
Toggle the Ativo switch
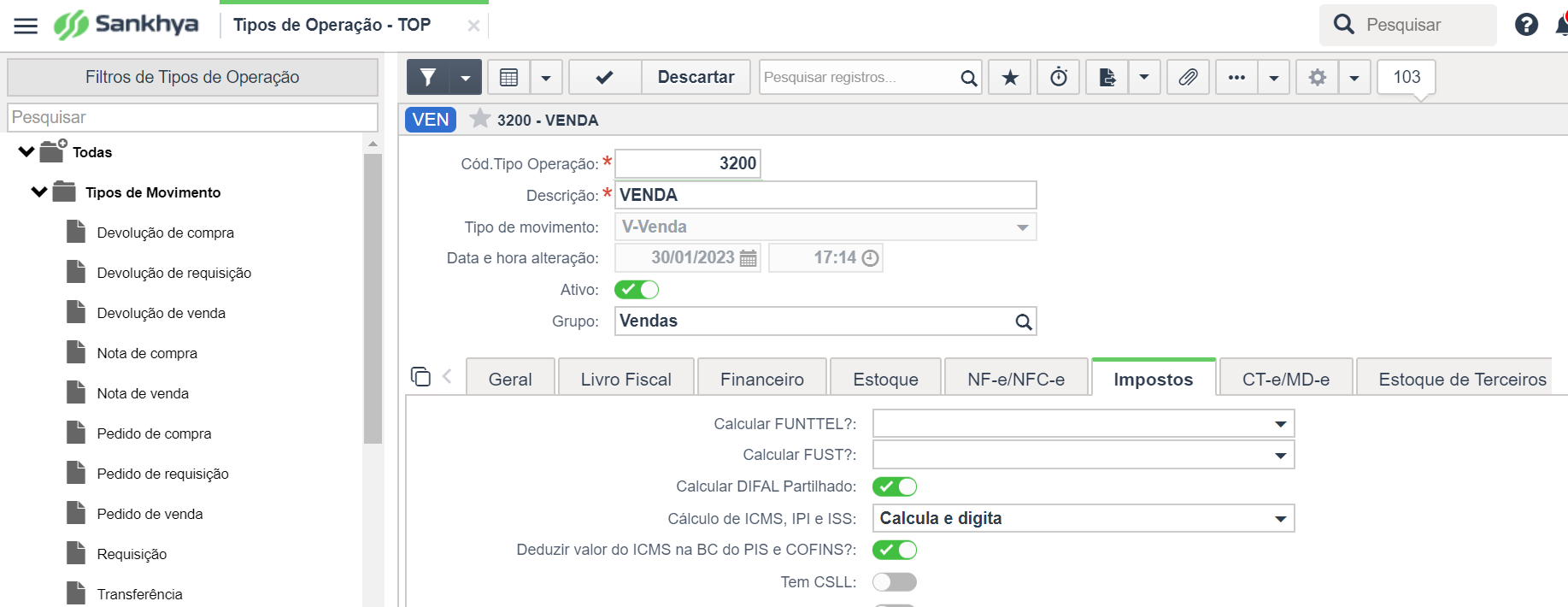(x=637, y=290)
